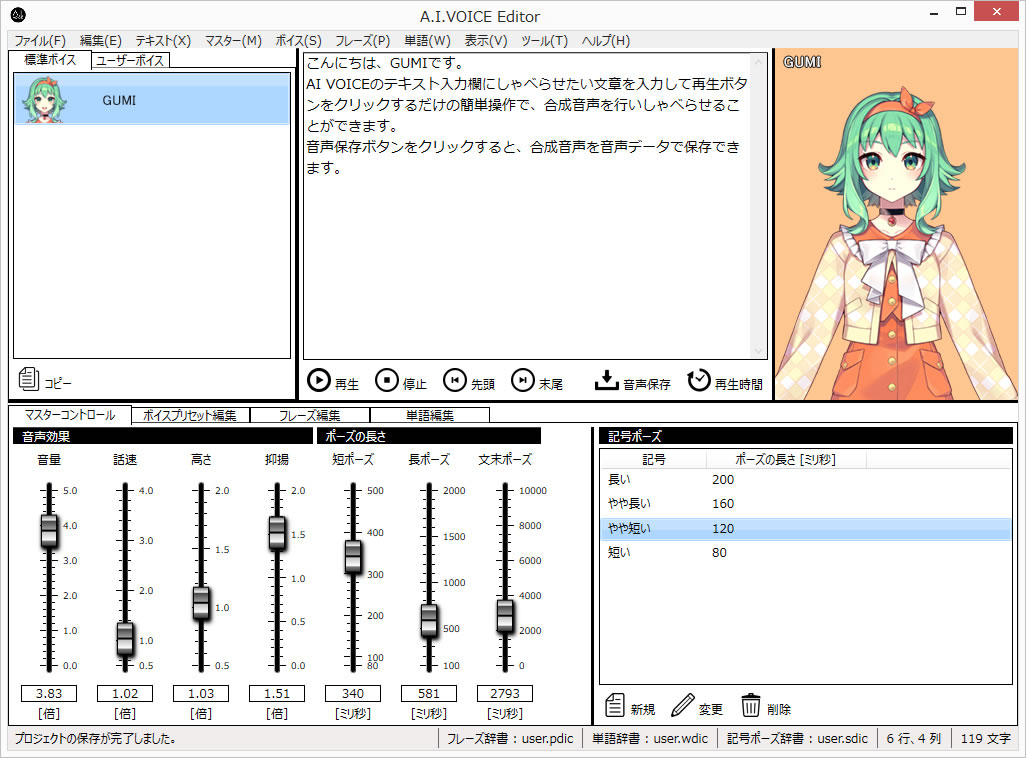Click the 文末ポーズ slider handle
Viewport: 1026px width, 758px height.
click(504, 615)
